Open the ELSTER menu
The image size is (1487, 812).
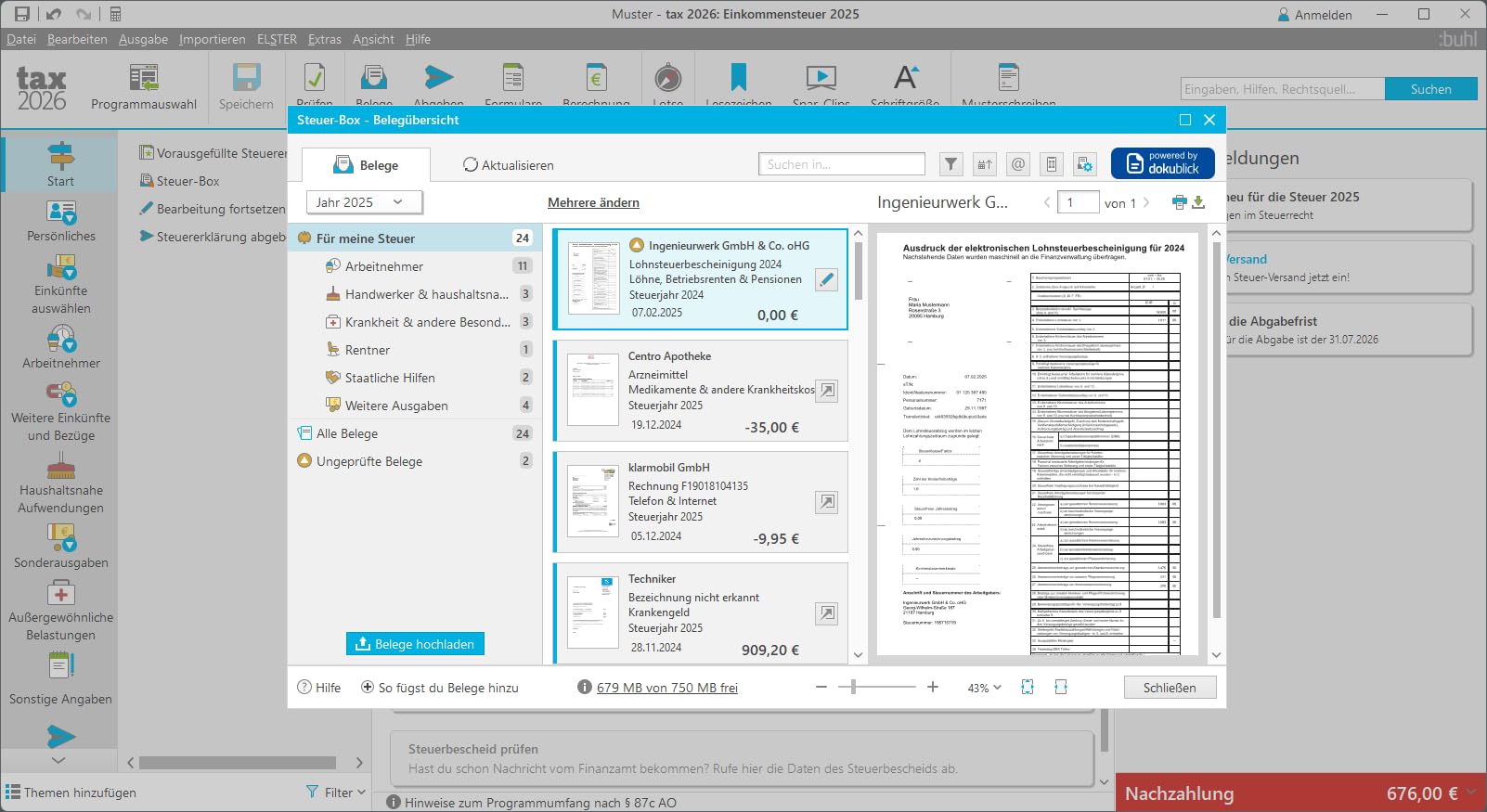coord(277,39)
